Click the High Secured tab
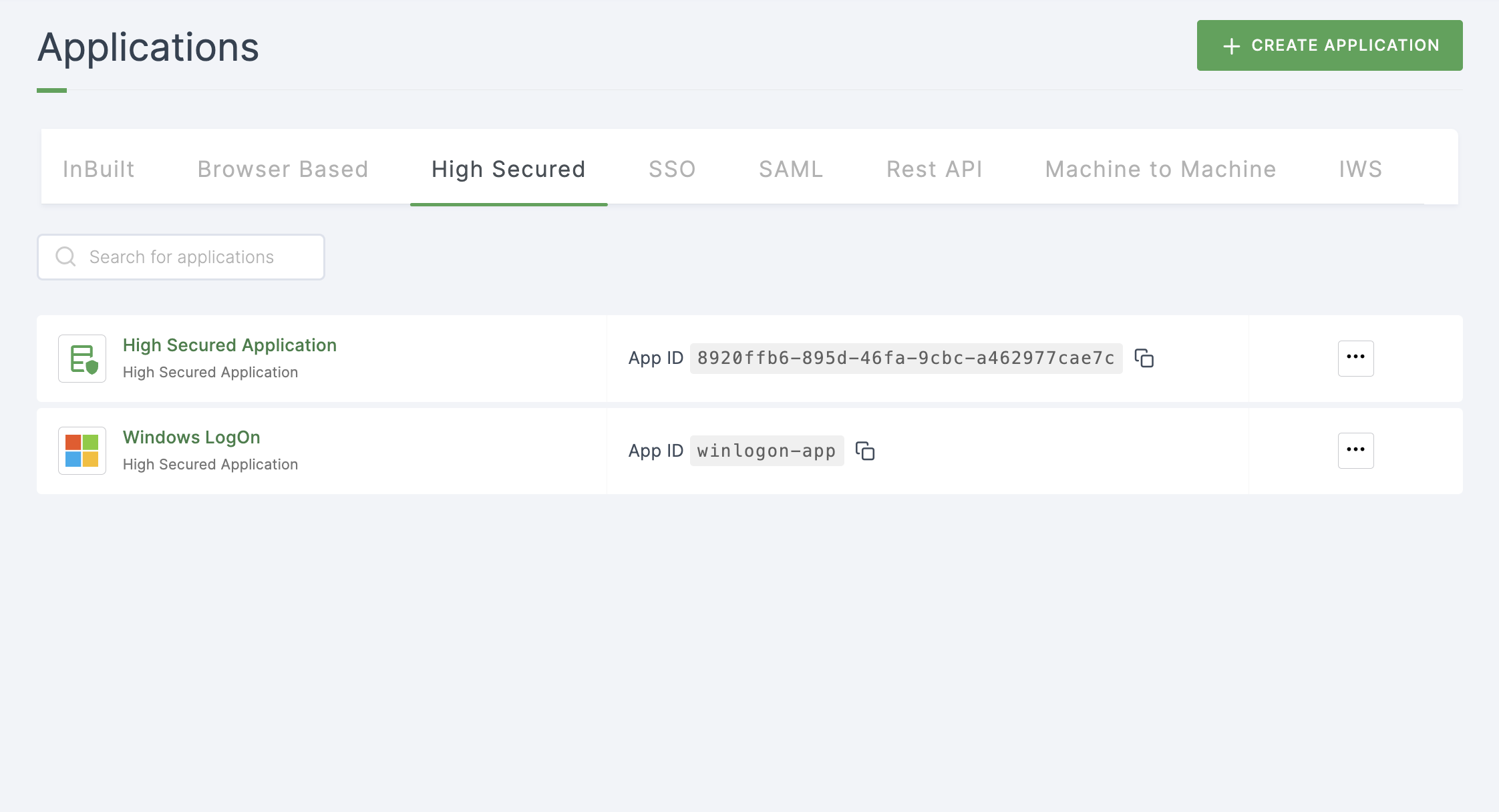Screen dimensions: 1499x812 [508, 169]
